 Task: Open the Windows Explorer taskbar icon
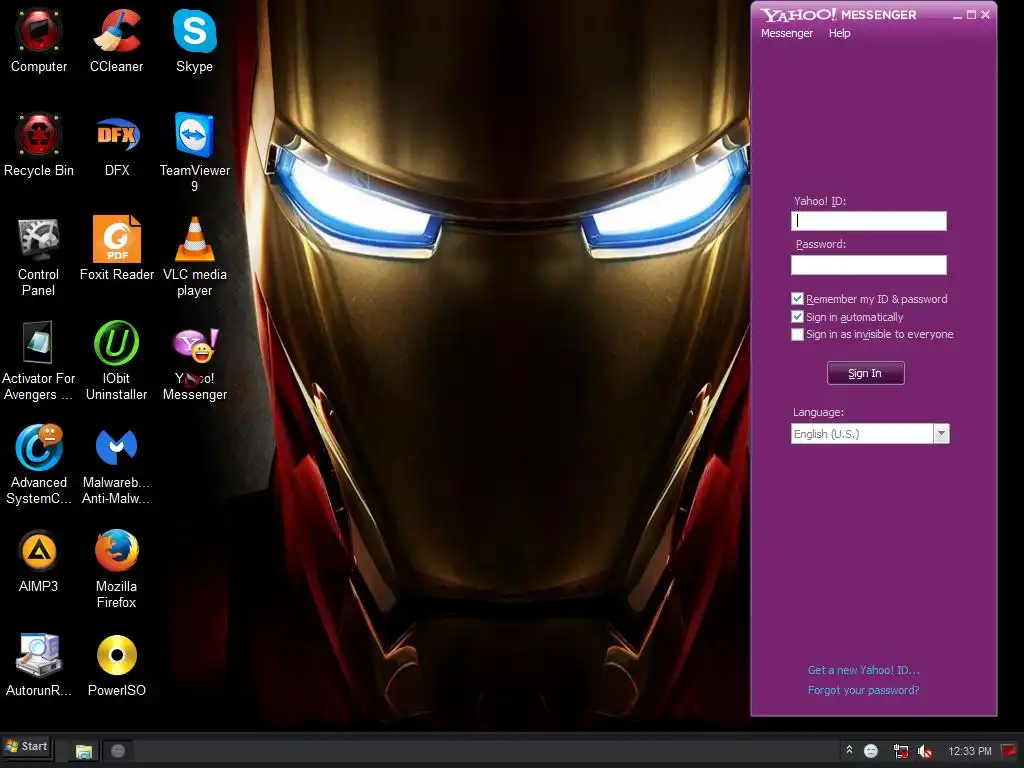[84, 751]
